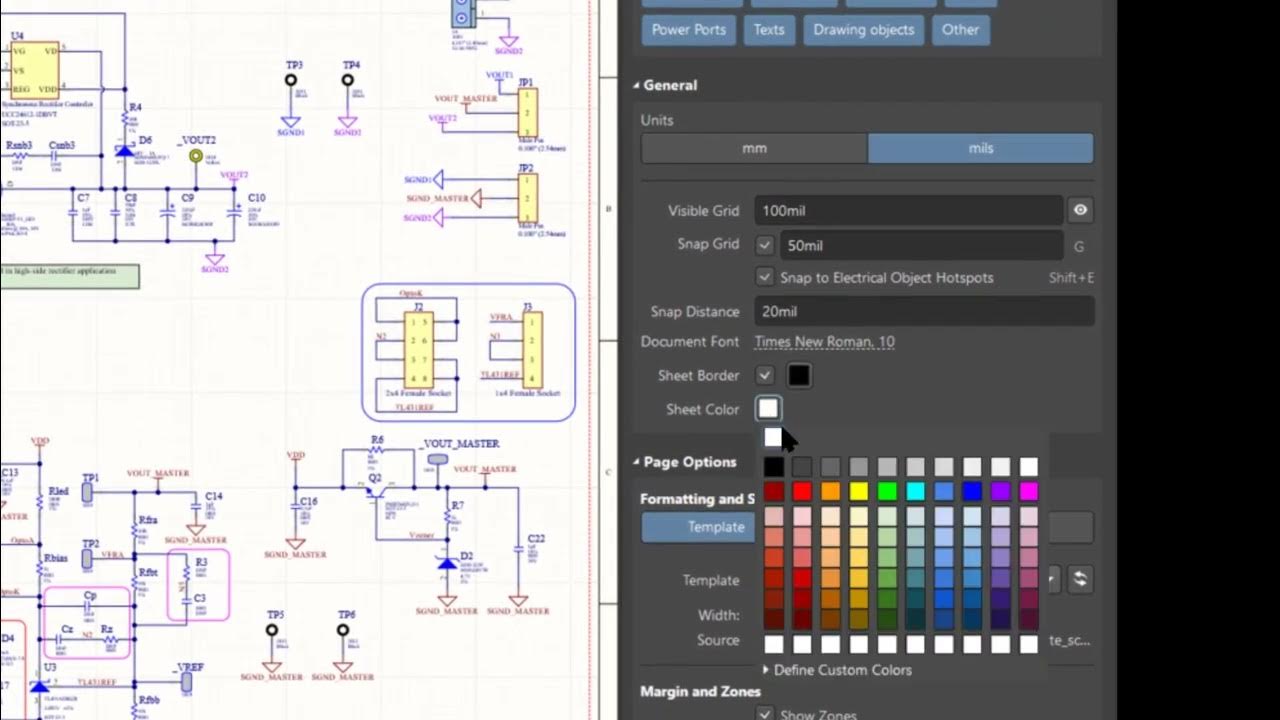Switch units to mm

(x=754, y=148)
